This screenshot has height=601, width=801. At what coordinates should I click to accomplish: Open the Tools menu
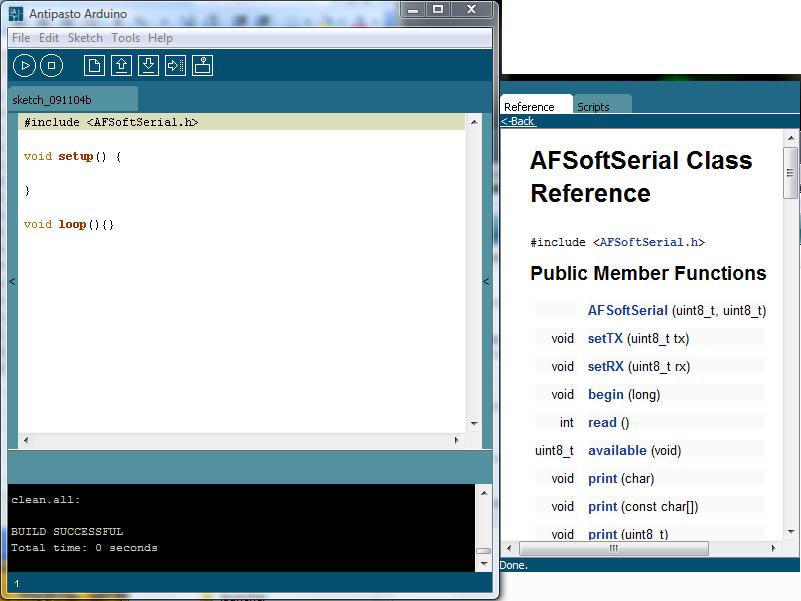click(x=126, y=38)
